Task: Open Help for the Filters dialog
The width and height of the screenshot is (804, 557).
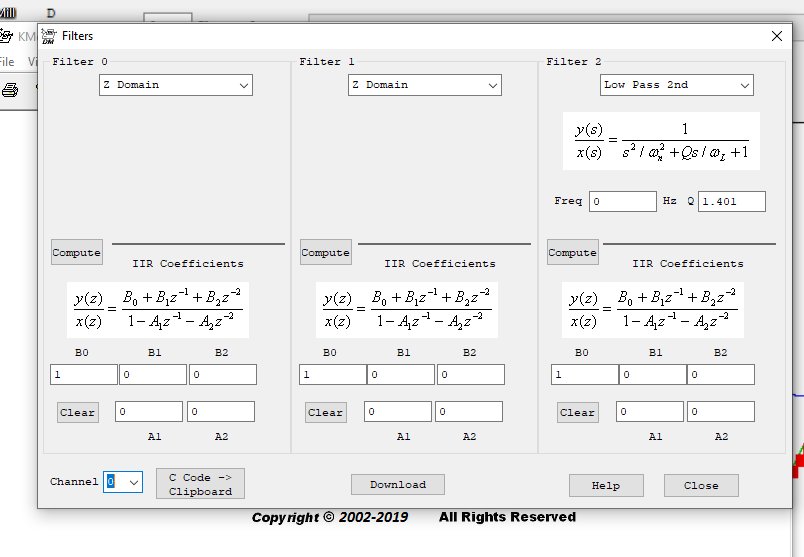Action: point(606,485)
